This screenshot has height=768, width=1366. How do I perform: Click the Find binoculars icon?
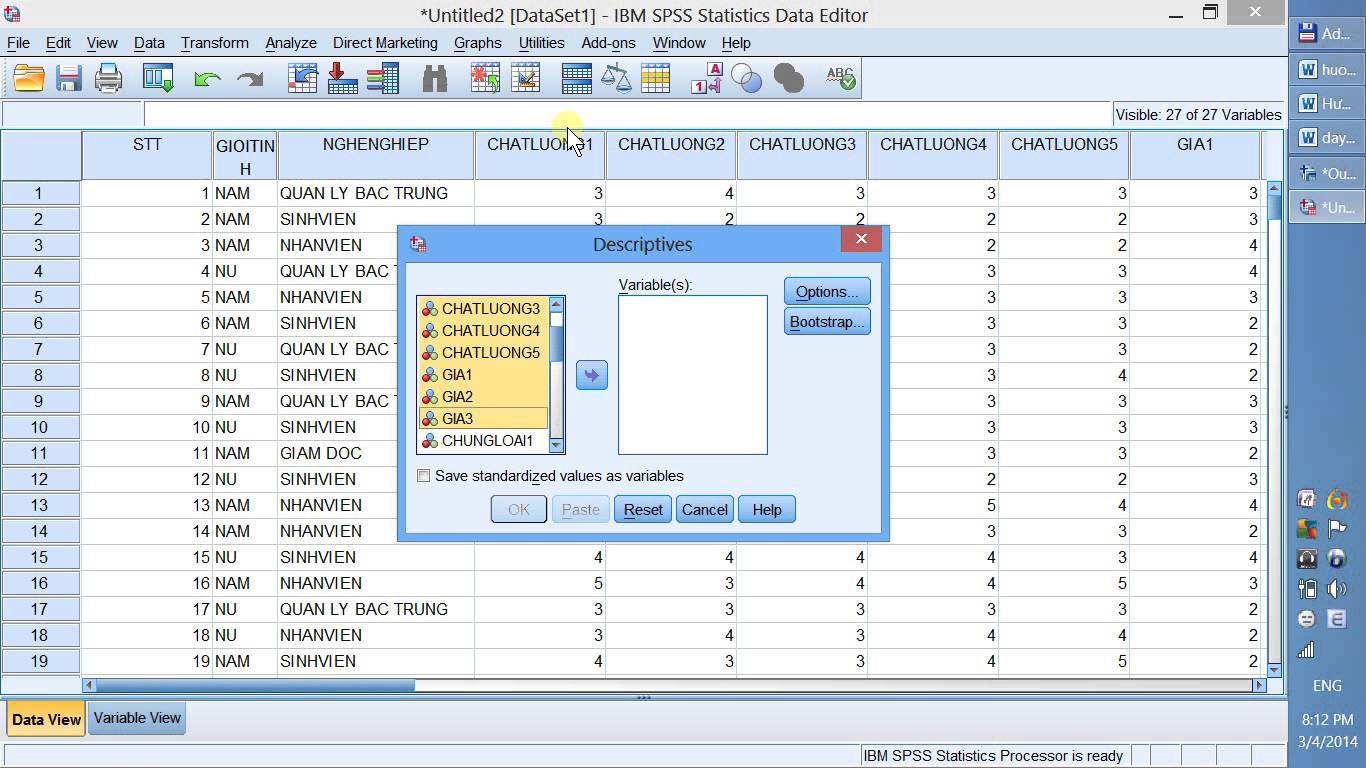[x=435, y=78]
